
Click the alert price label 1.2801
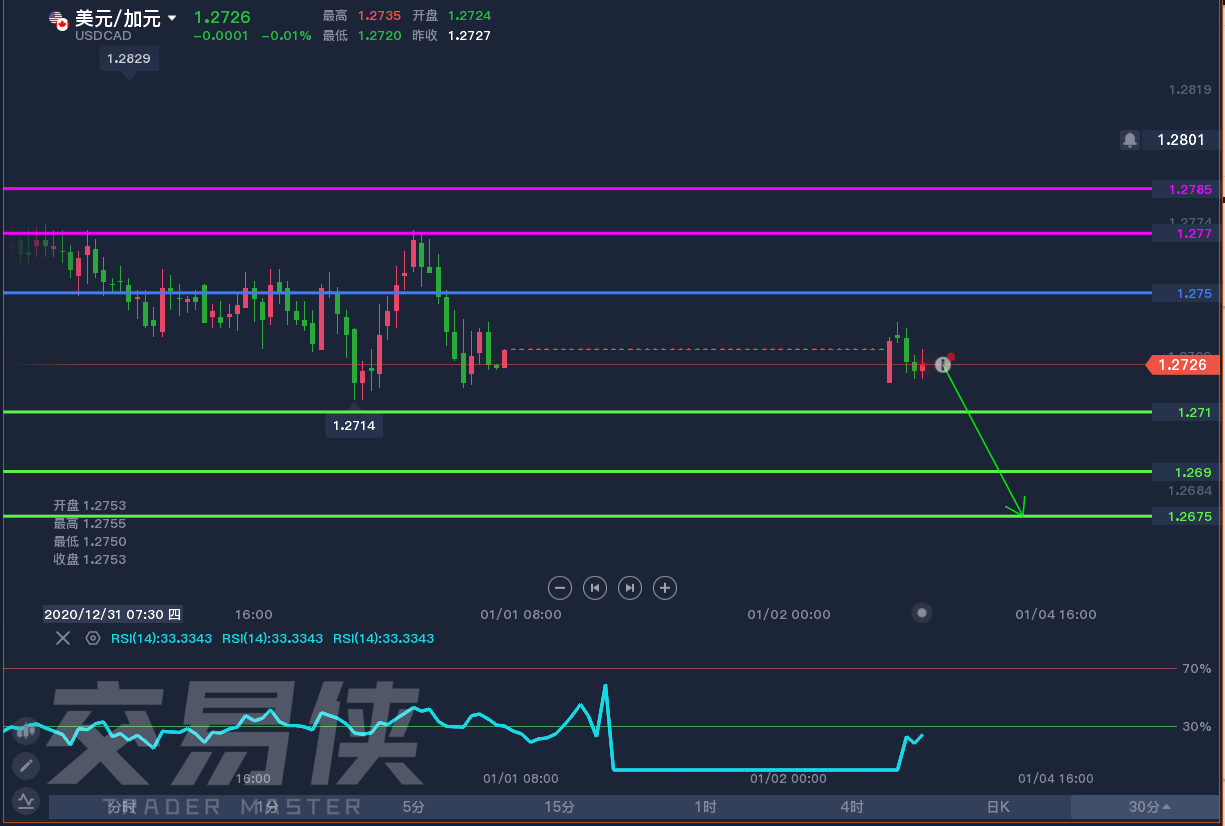[x=1181, y=140]
